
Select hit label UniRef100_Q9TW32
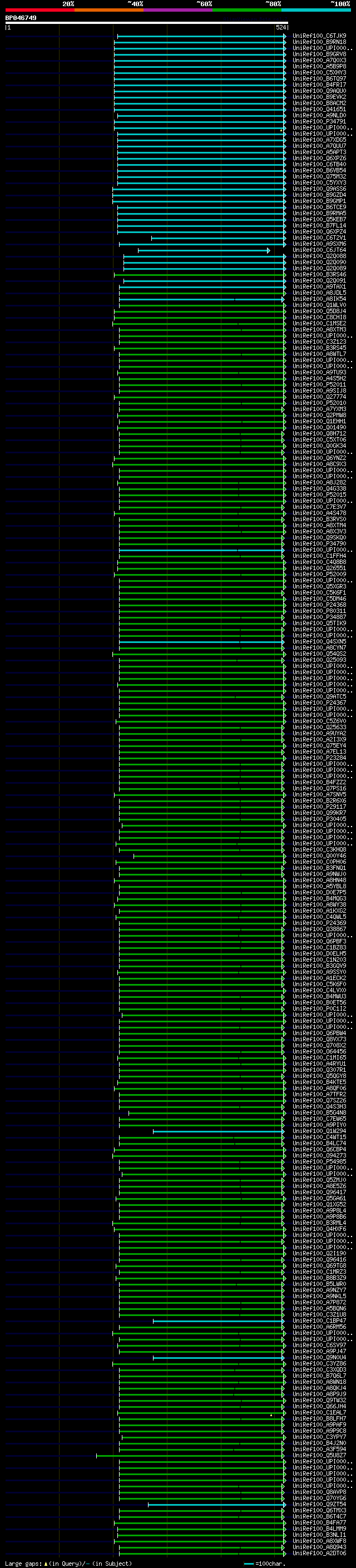pyautogui.click(x=319, y=1400)
